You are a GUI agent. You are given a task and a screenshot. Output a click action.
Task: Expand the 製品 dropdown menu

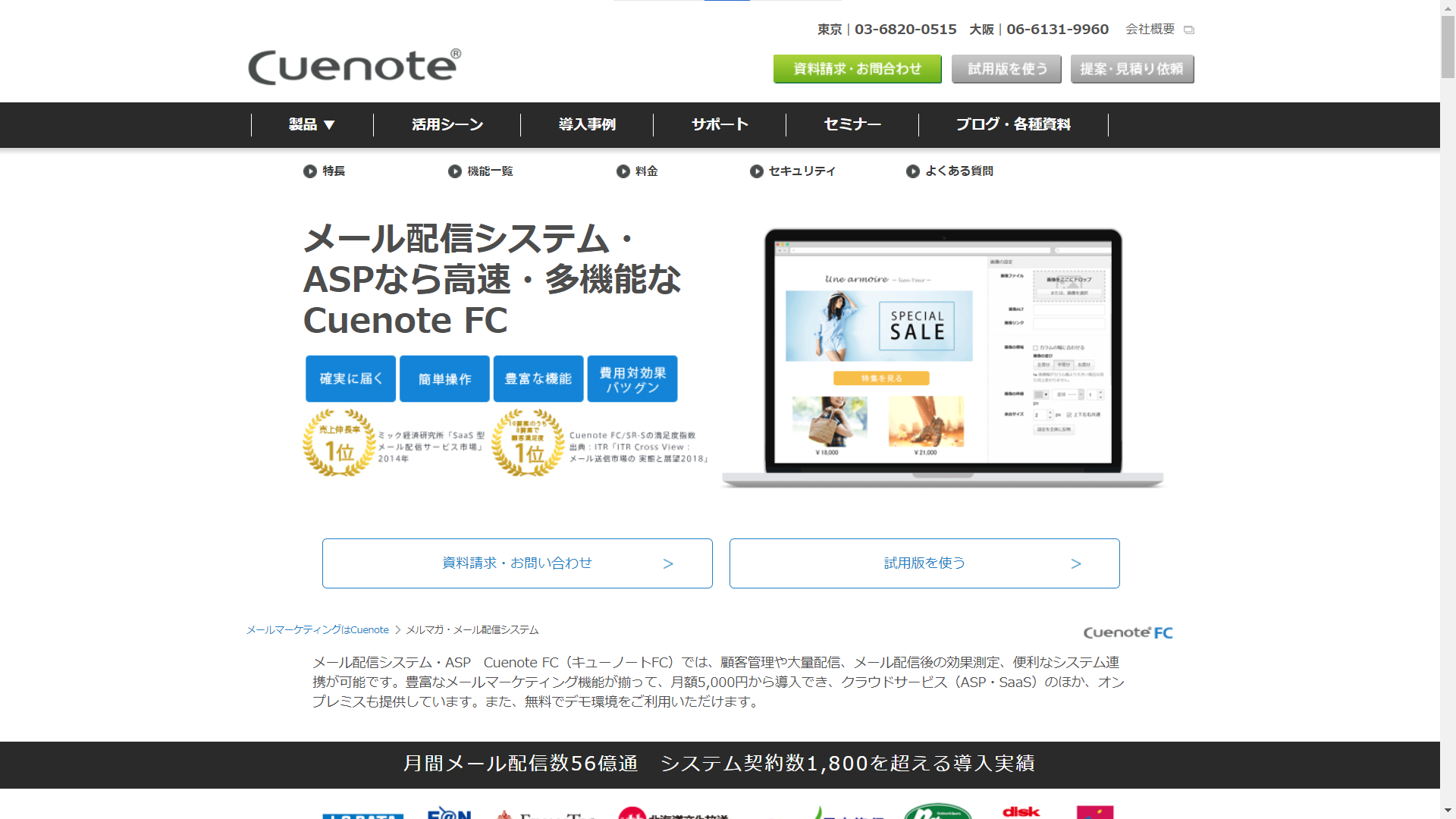click(312, 124)
